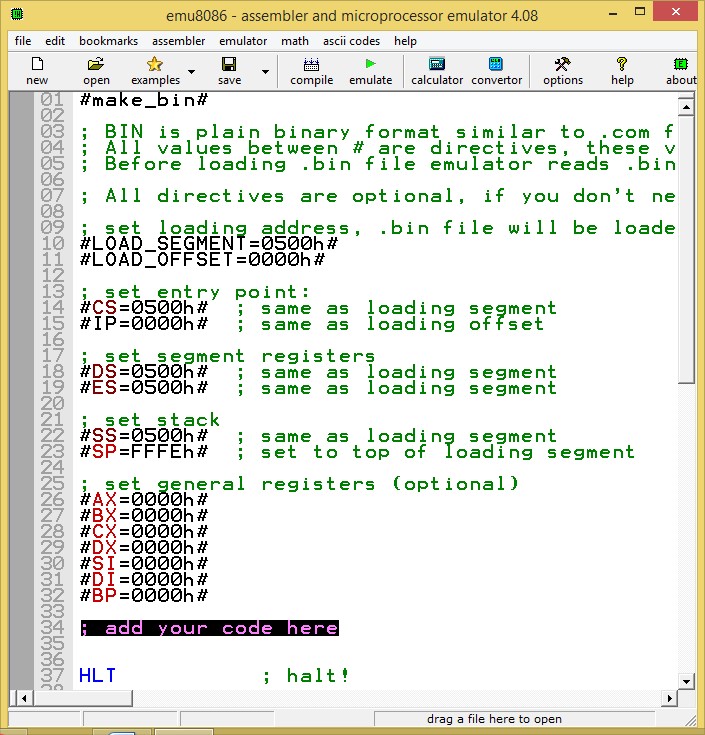
Task: Open the help menu
Action: point(405,41)
